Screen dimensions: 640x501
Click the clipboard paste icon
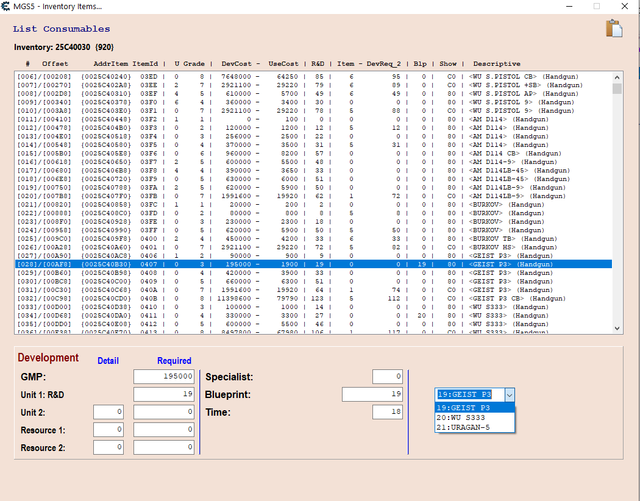coord(614,29)
